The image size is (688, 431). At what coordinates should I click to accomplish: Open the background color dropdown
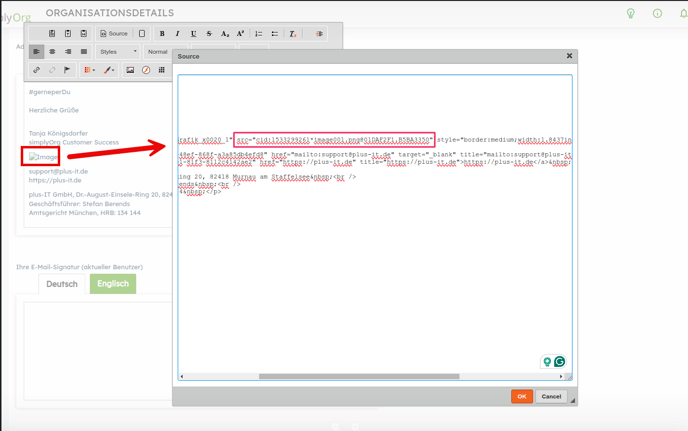(109, 70)
